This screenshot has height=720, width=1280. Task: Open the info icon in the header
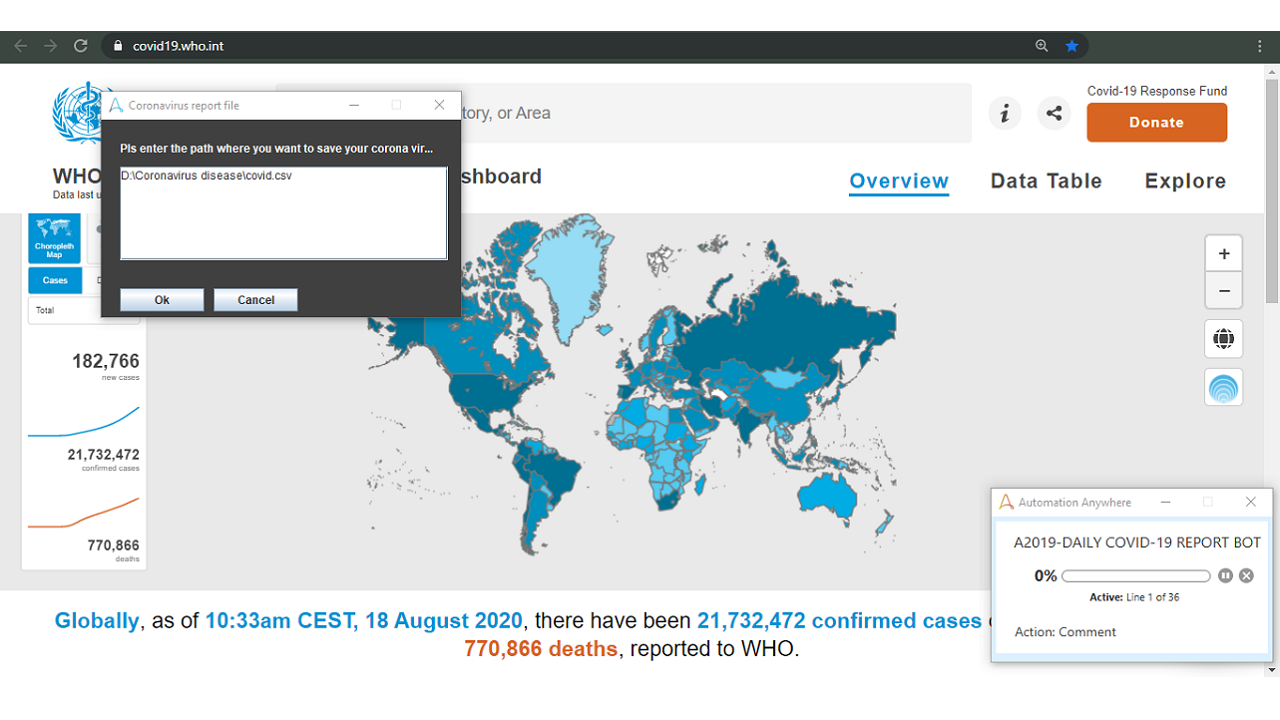1005,113
